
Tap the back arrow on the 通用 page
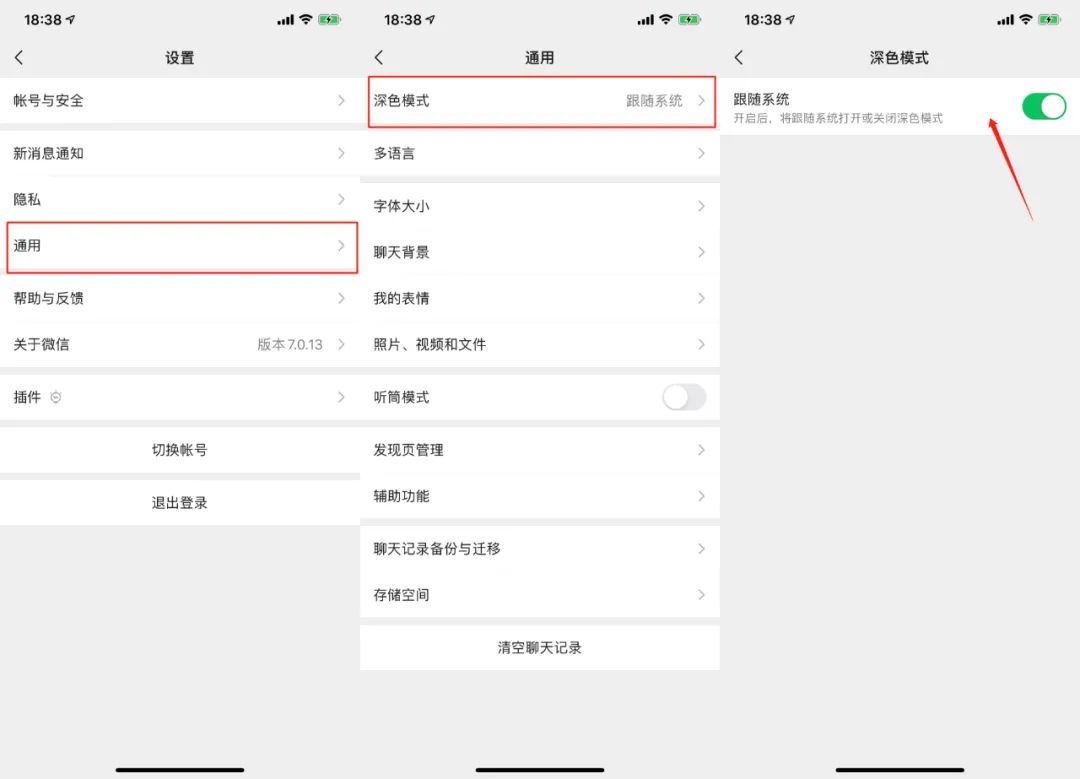pos(380,57)
